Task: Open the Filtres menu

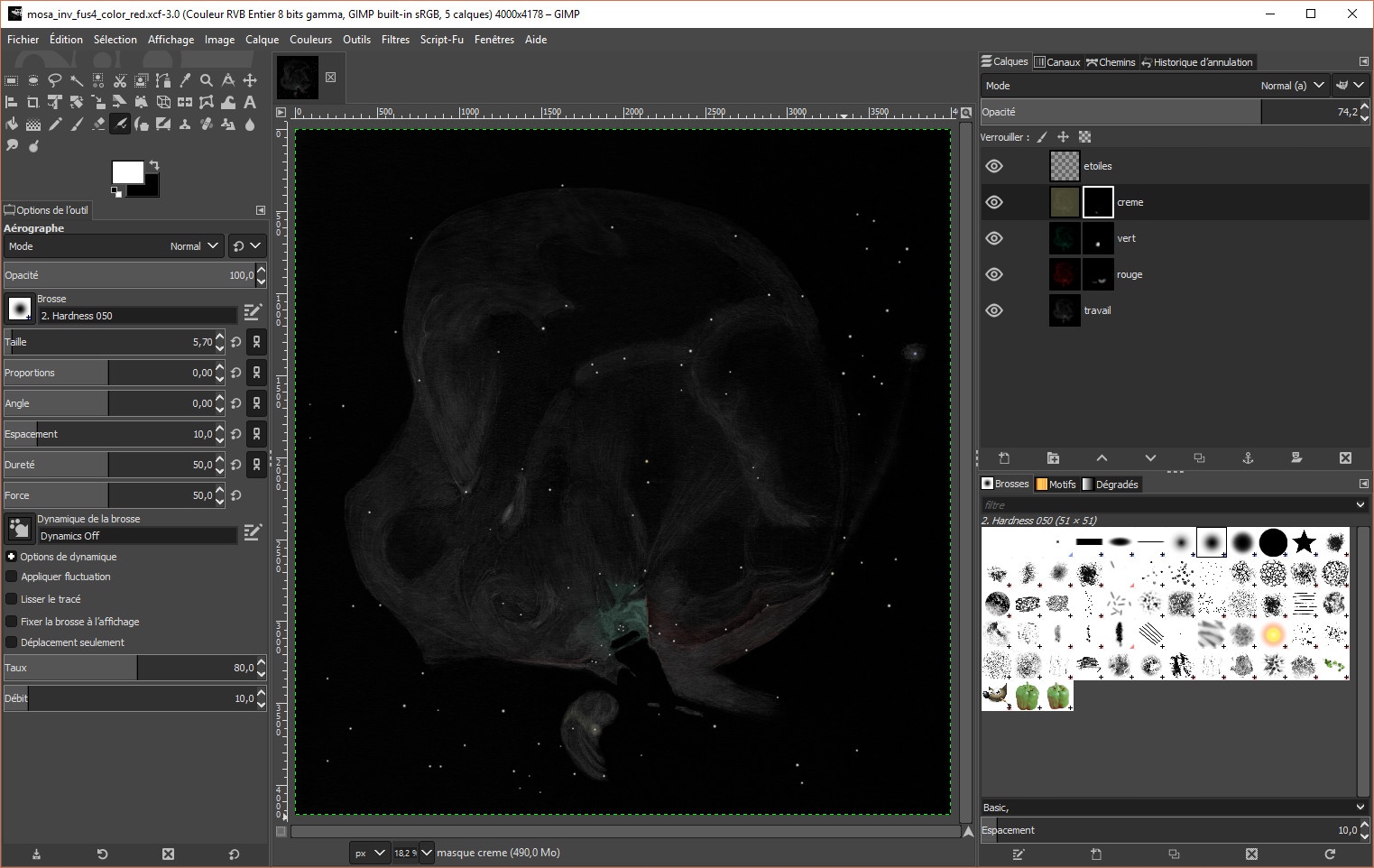Action: point(395,40)
